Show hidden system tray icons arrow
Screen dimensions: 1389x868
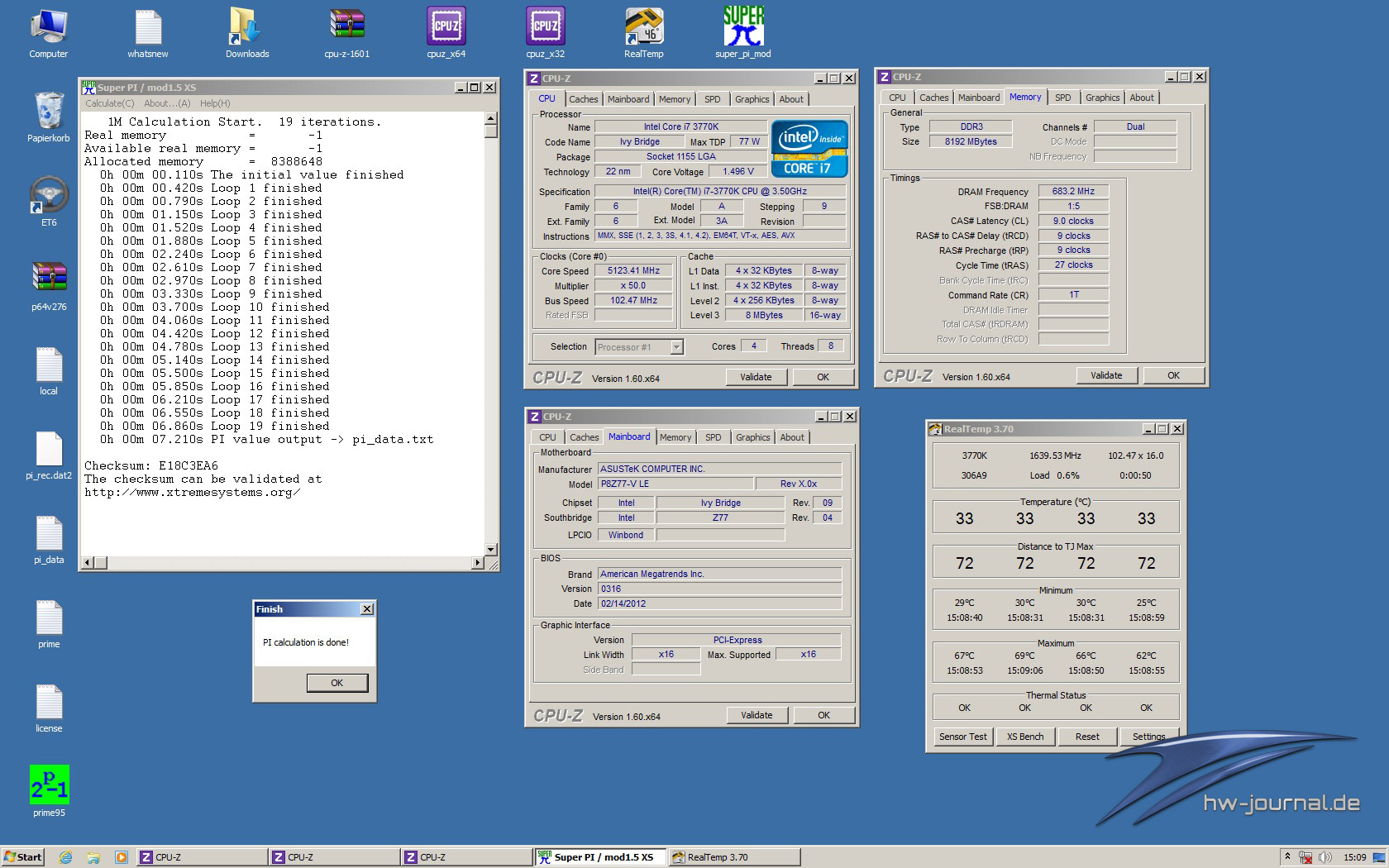click(1287, 856)
